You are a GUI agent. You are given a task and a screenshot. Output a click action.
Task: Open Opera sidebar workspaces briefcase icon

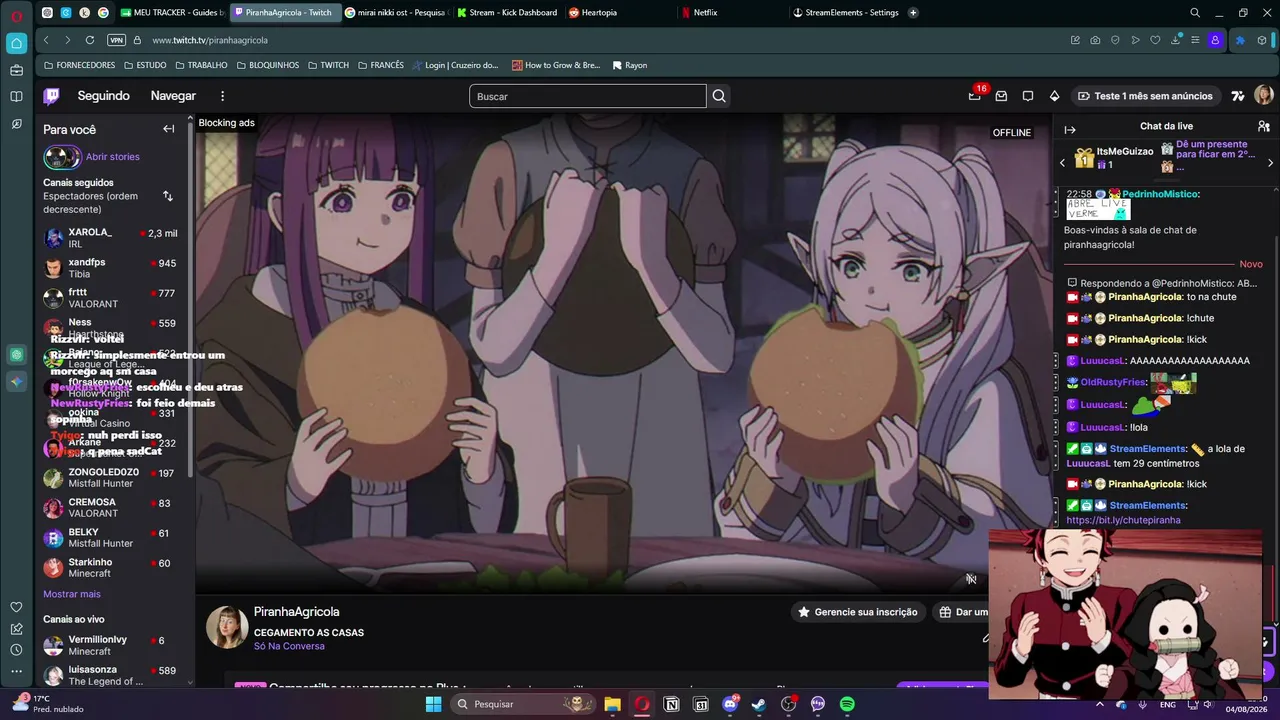click(16, 70)
